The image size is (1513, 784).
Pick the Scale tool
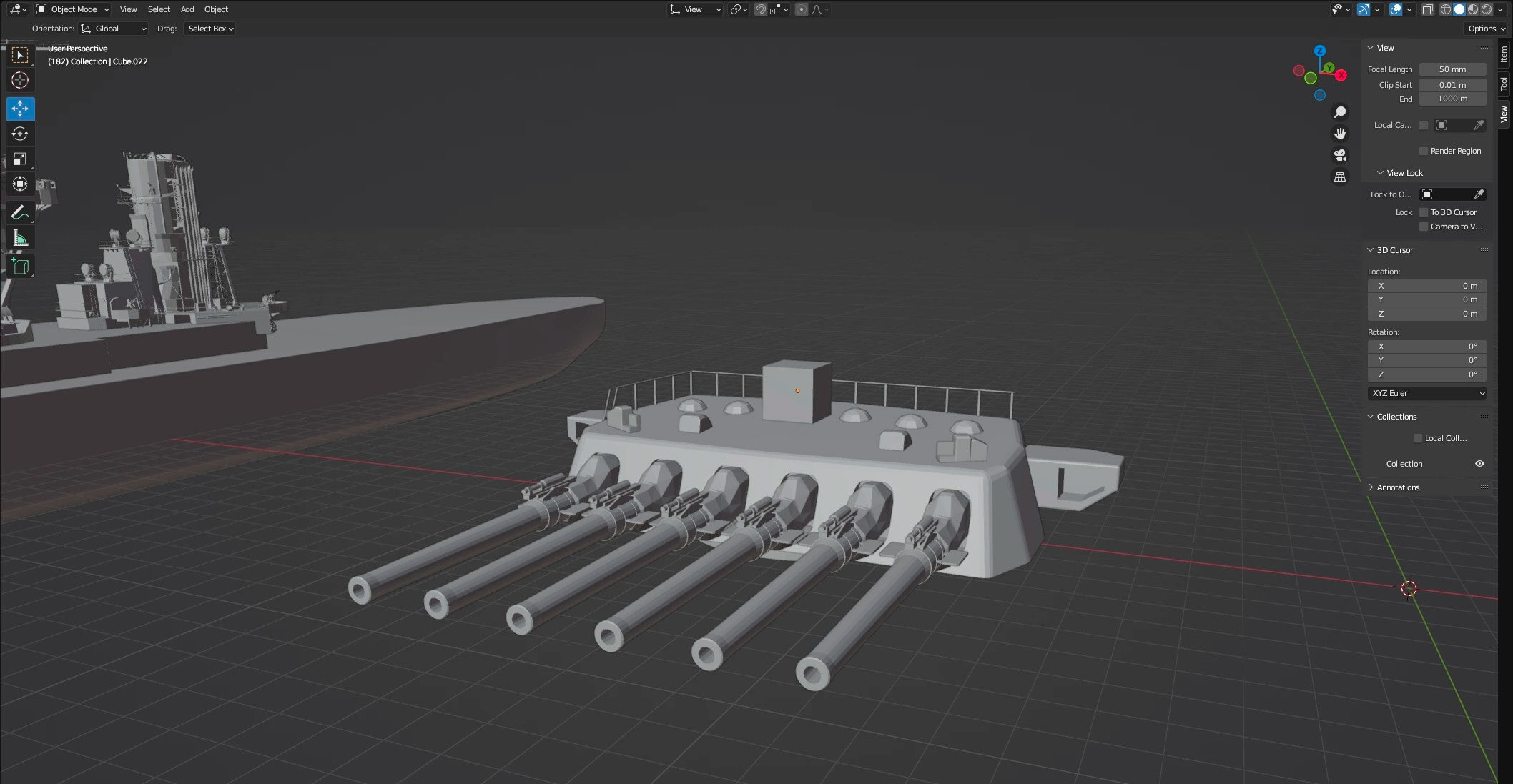point(20,159)
